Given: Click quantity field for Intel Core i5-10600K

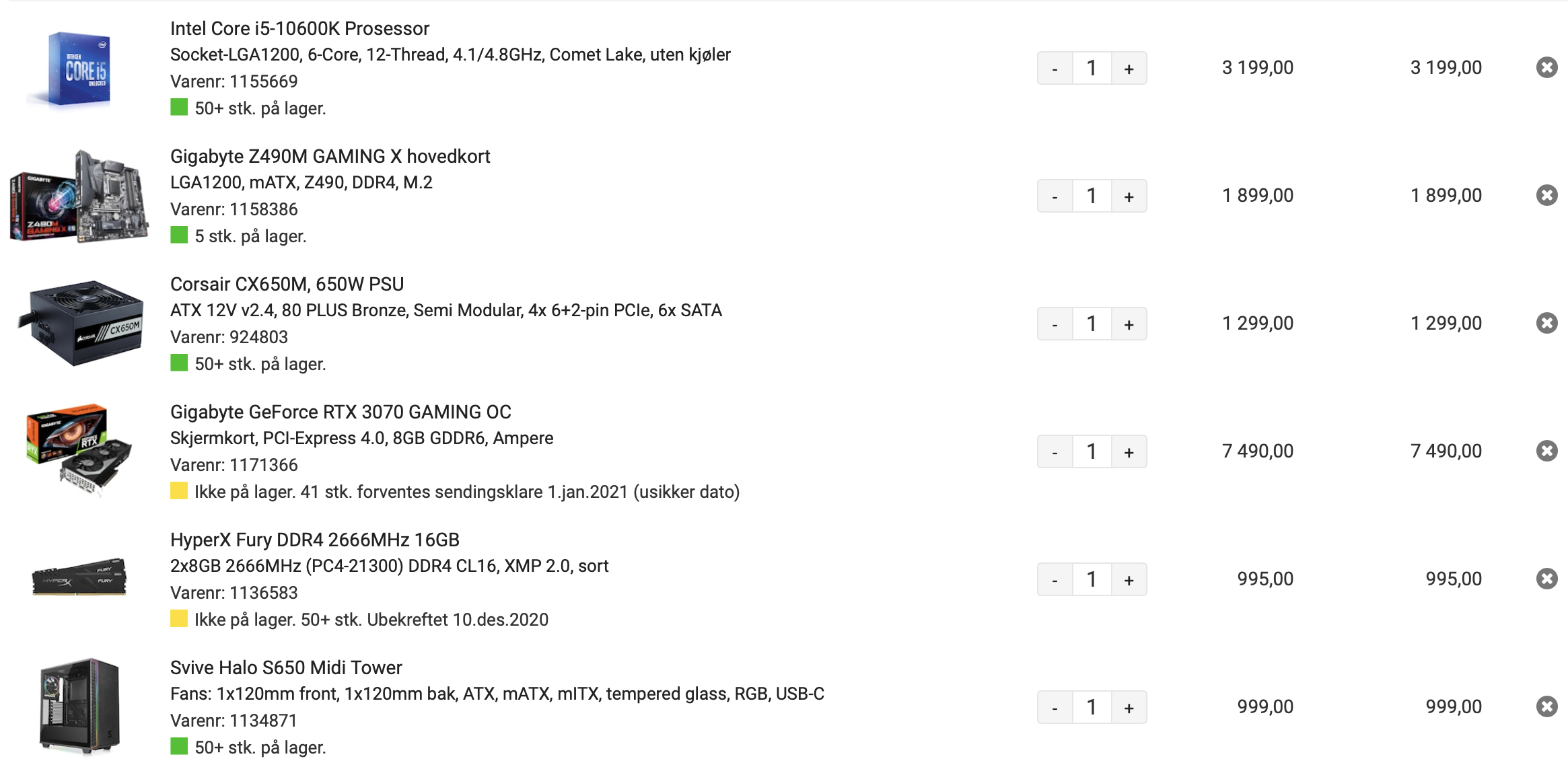Looking at the screenshot, I should coord(1092,68).
